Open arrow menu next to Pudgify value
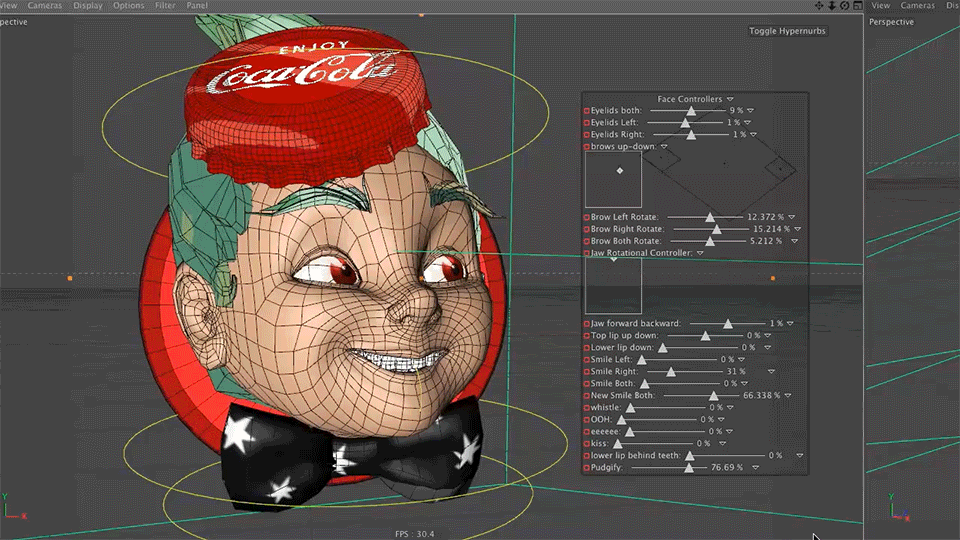The width and height of the screenshot is (960, 540). 756,468
